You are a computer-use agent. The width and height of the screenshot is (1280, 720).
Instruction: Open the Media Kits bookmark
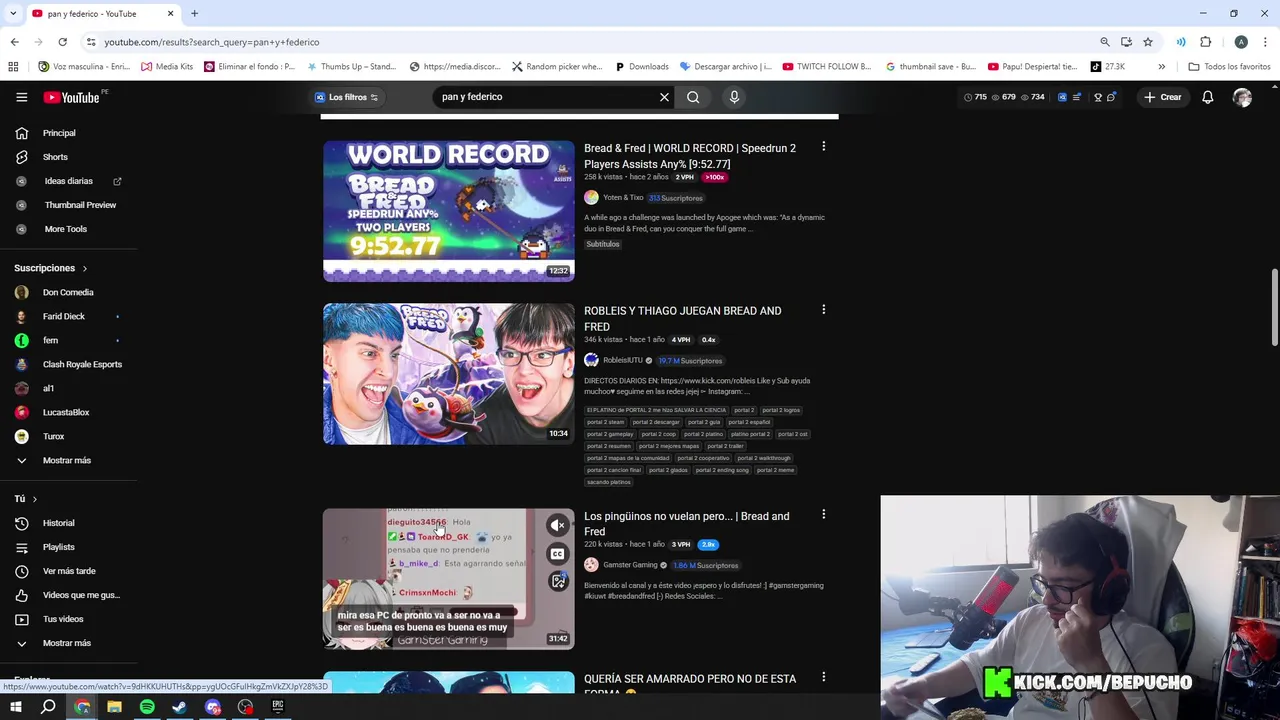click(167, 67)
